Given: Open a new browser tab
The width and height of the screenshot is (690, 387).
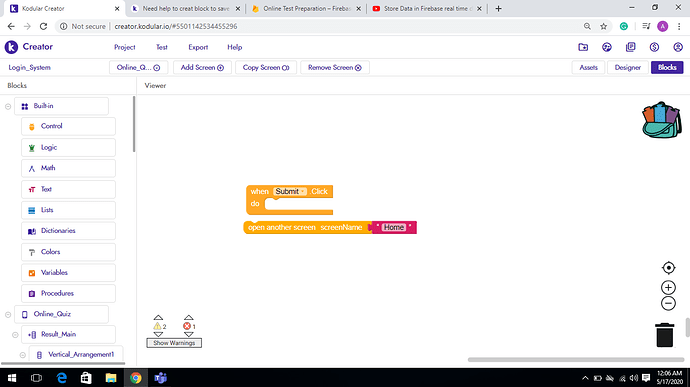Looking at the screenshot, I should click(x=498, y=8).
